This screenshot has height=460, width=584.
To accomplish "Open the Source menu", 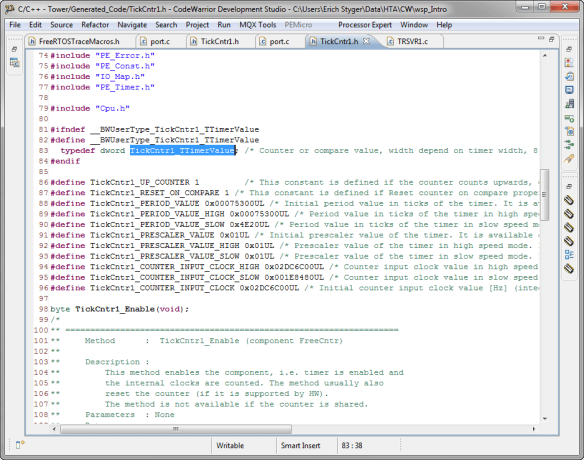I will tap(61, 25).
